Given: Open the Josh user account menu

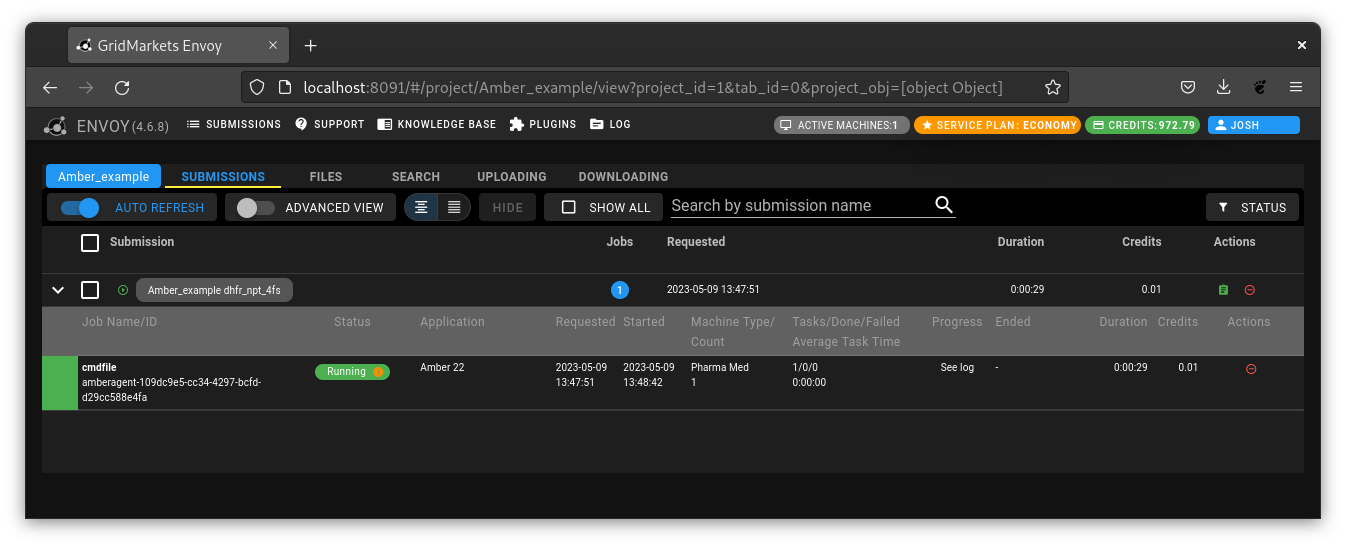Looking at the screenshot, I should (1253, 125).
